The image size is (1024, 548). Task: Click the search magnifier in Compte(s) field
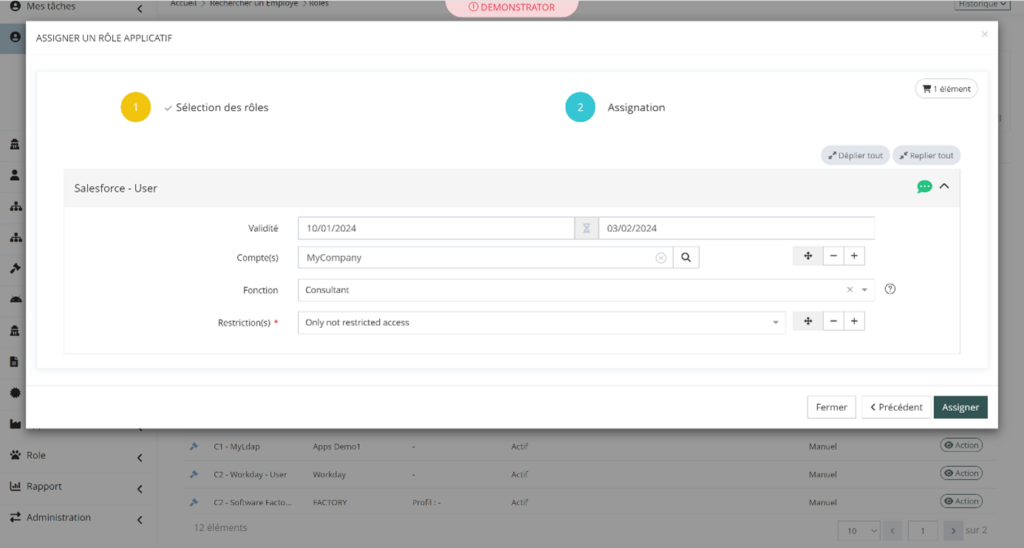pyautogui.click(x=686, y=257)
